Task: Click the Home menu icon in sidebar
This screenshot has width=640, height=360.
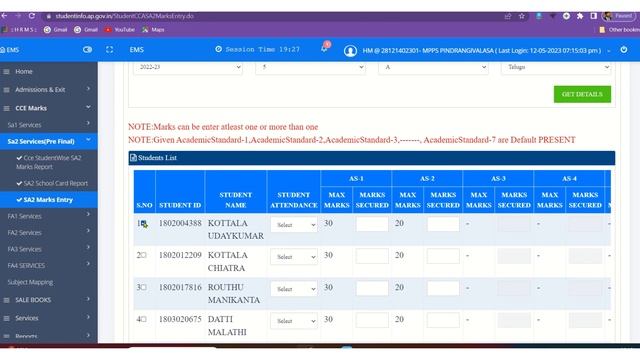Action: [x=7, y=72]
